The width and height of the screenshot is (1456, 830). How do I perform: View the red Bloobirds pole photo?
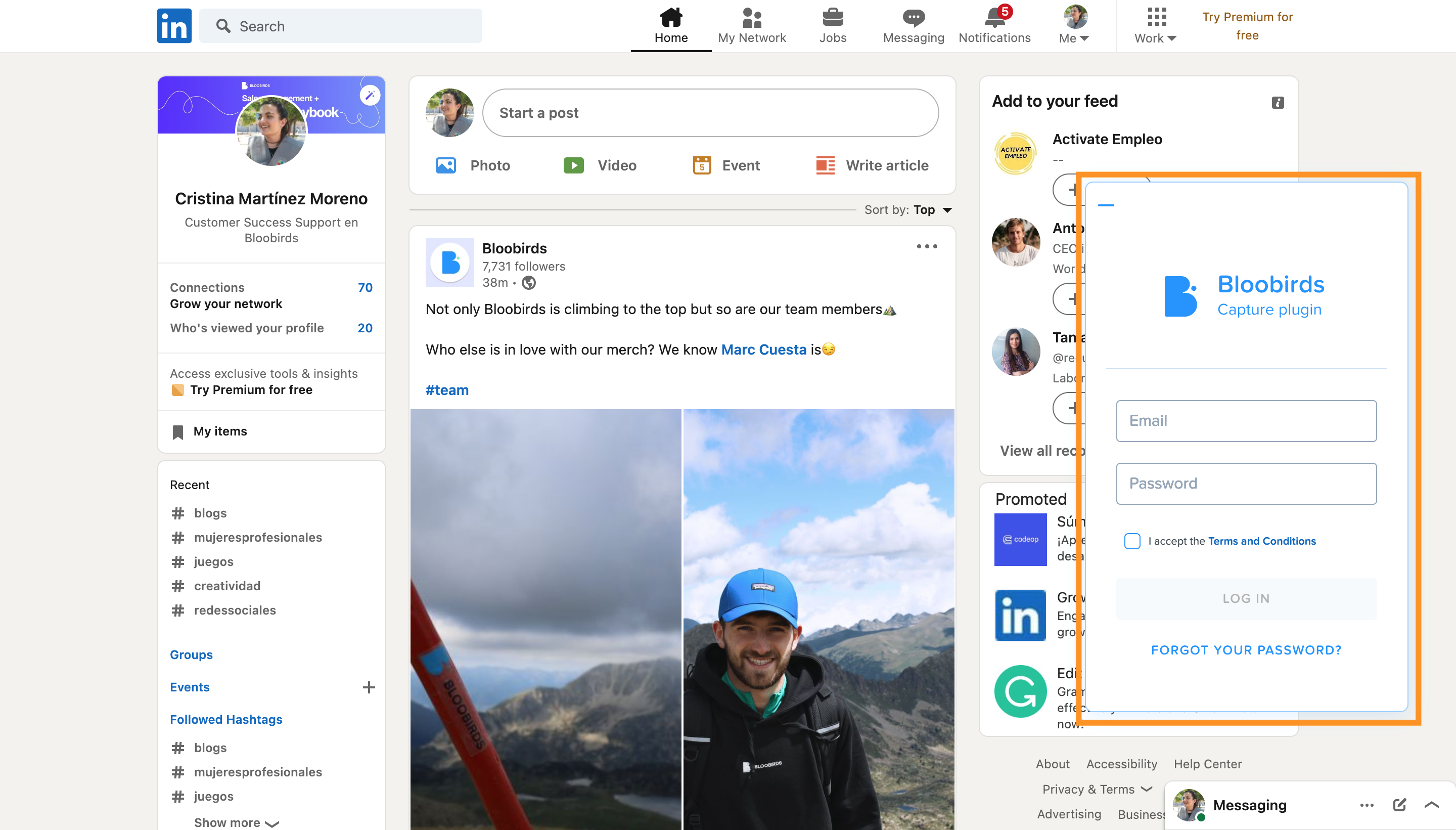(545, 620)
